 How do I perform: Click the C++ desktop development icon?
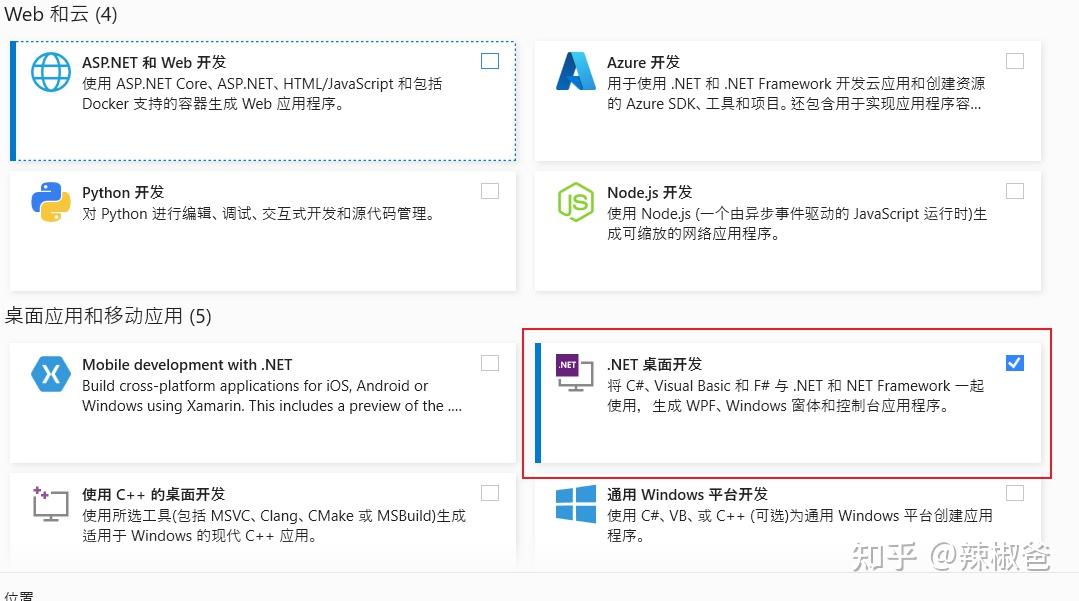click(51, 503)
